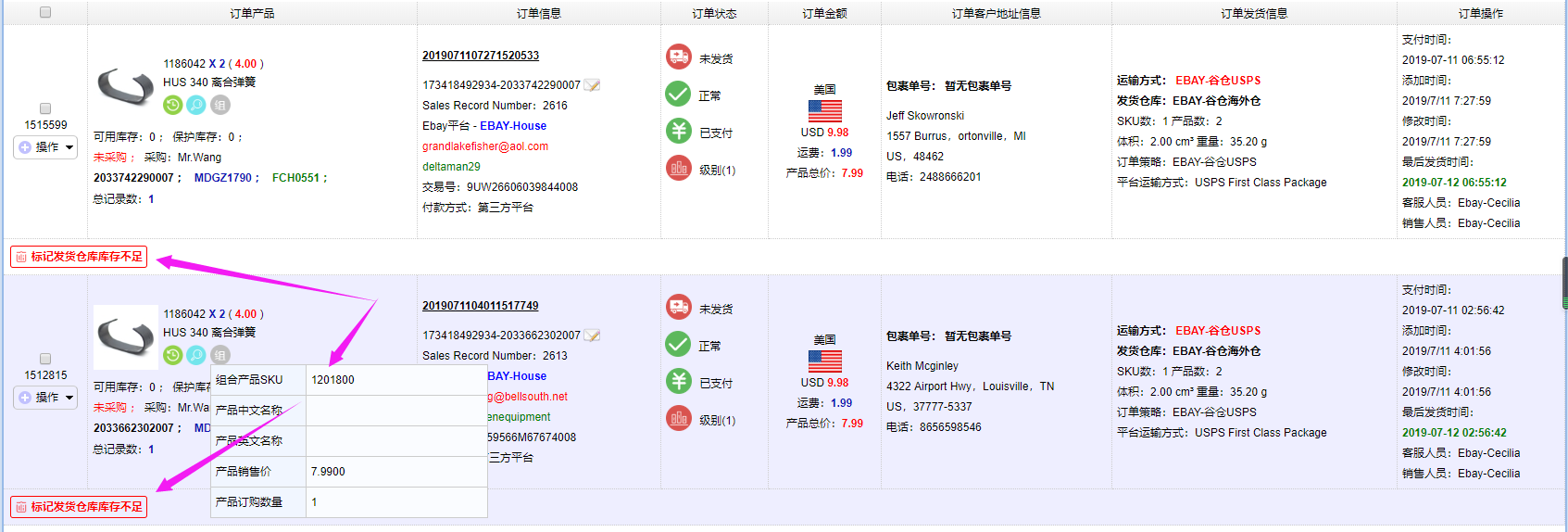Select checkbox for order 1512815

(x=45, y=359)
